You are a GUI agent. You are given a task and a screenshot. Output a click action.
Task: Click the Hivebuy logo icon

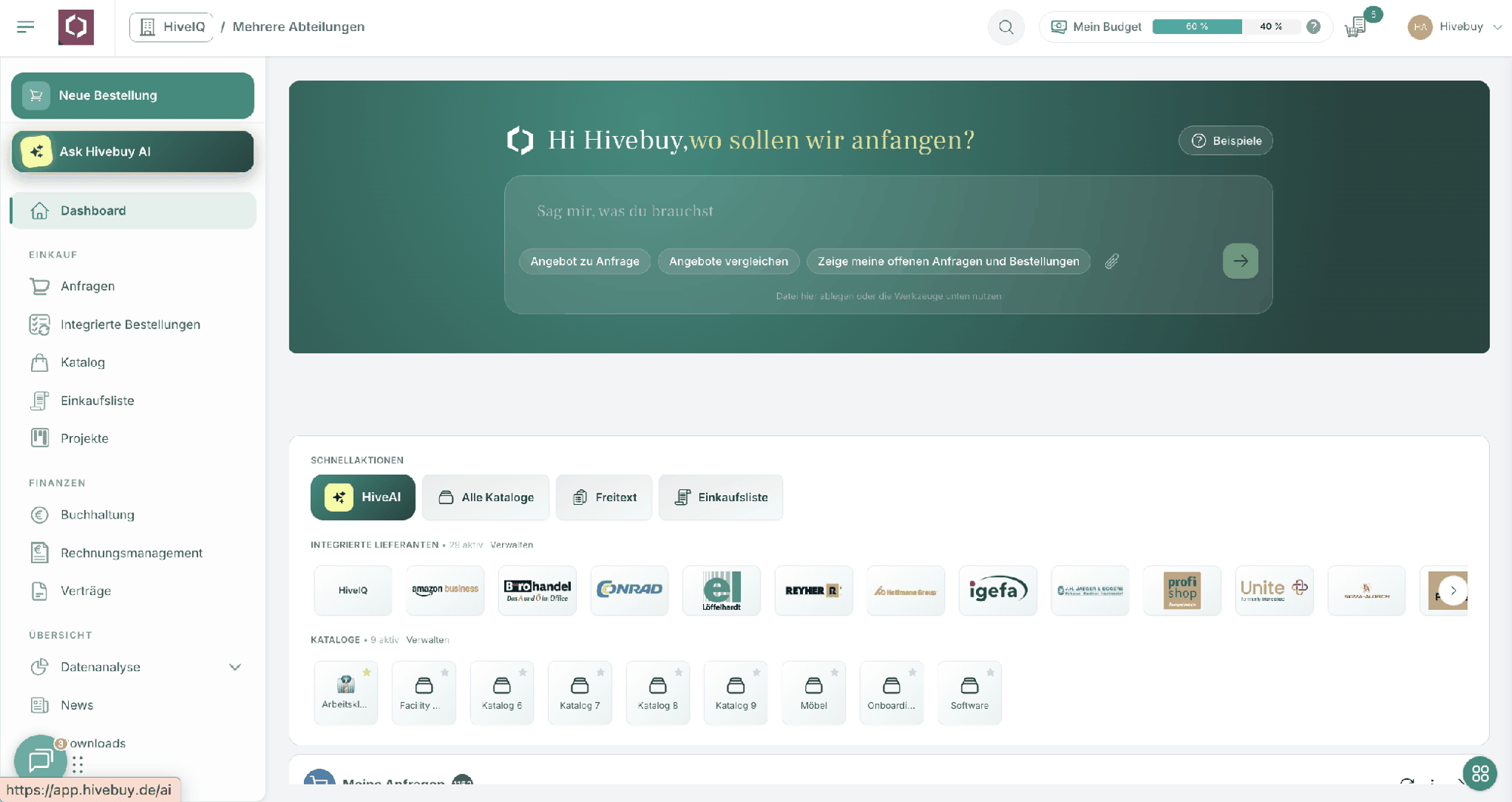pos(76,27)
